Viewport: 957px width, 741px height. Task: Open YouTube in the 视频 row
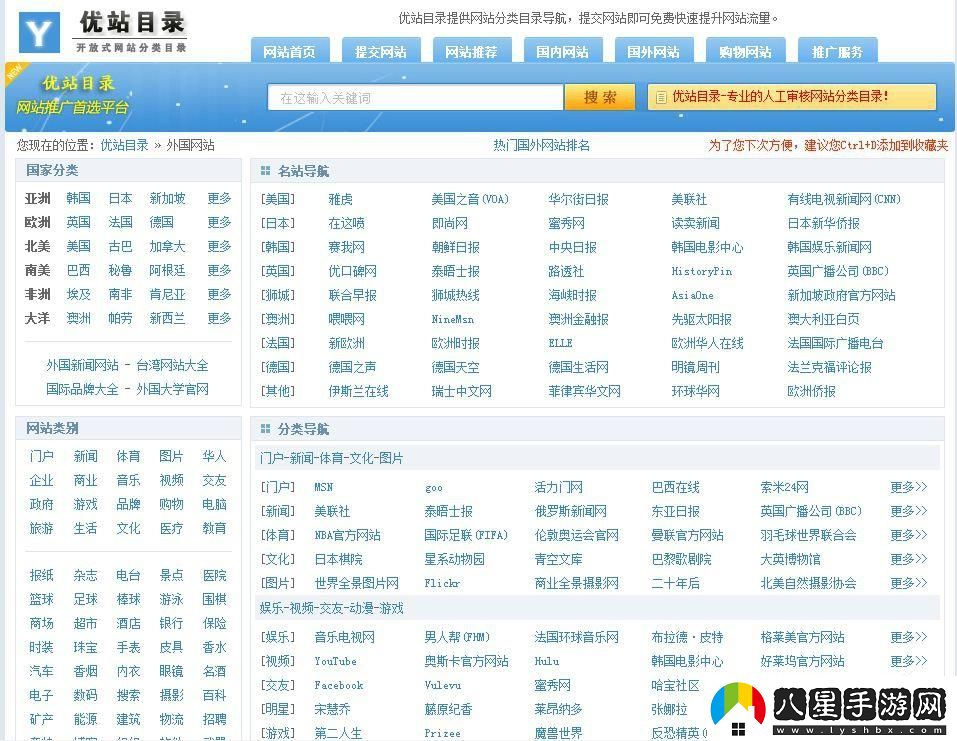point(335,661)
